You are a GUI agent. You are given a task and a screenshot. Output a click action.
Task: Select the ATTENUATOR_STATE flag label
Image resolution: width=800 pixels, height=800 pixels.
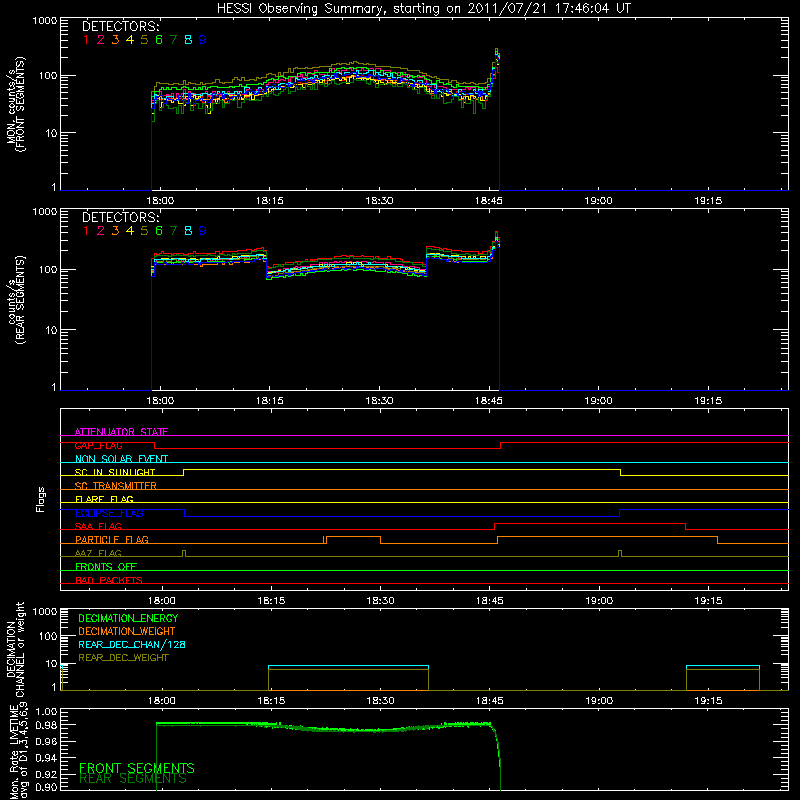[x=121, y=432]
